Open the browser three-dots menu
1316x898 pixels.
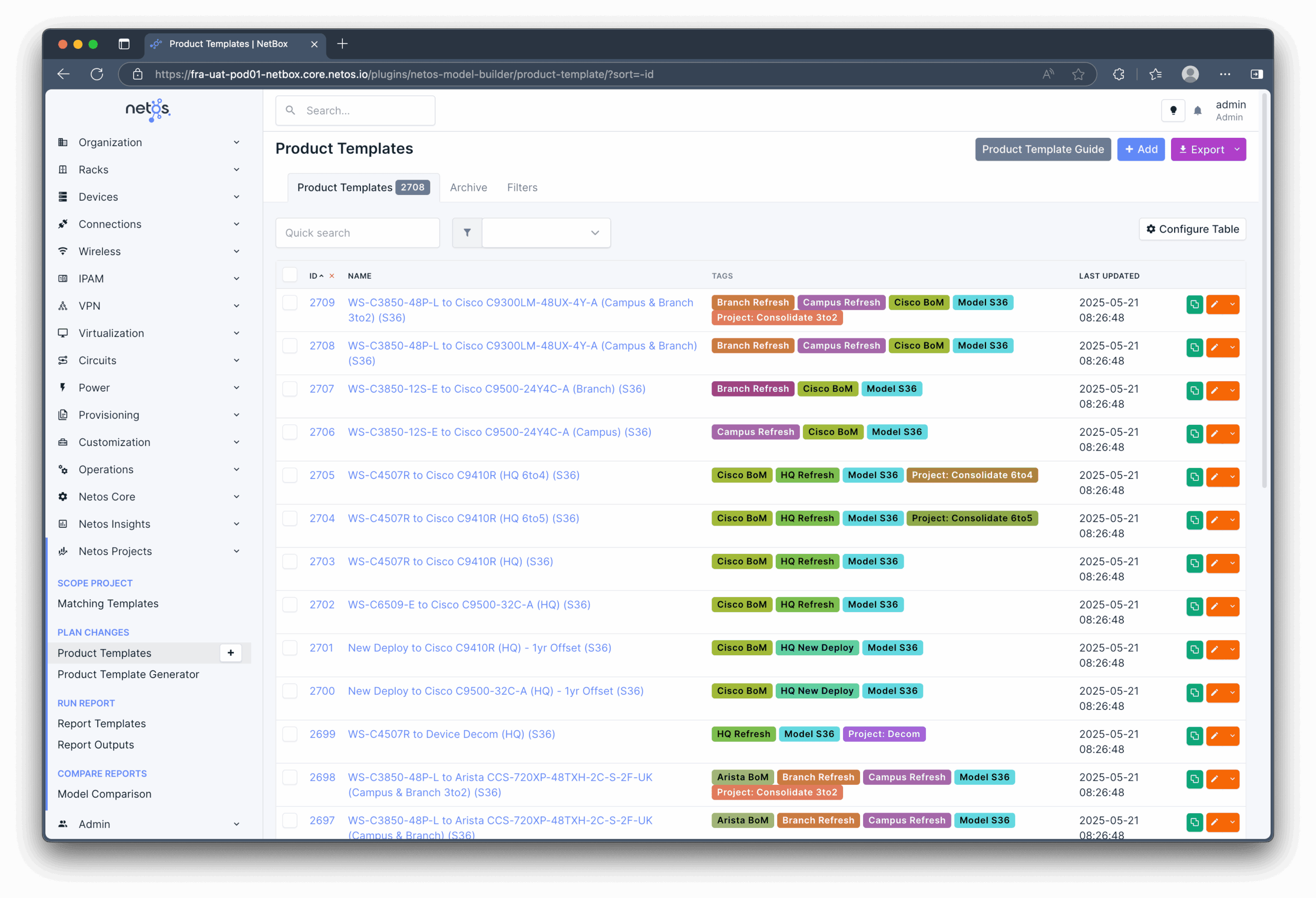(1225, 74)
